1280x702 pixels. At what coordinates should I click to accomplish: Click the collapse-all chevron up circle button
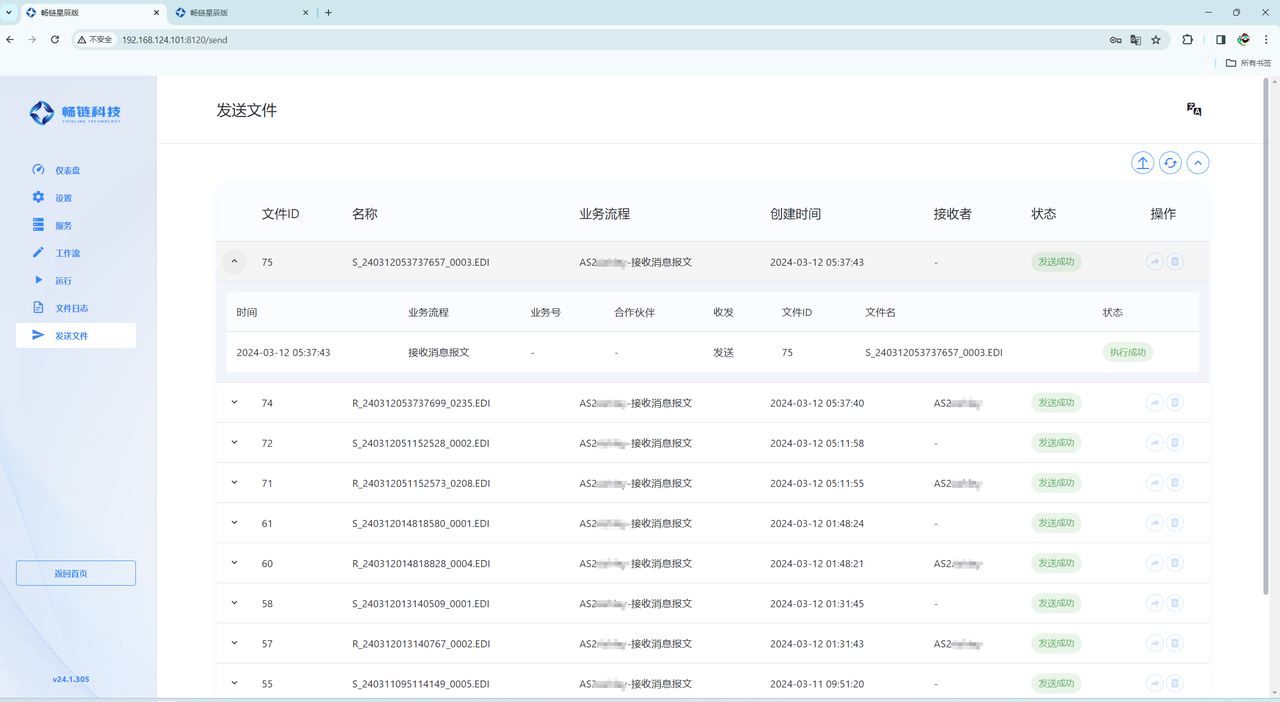click(1198, 163)
